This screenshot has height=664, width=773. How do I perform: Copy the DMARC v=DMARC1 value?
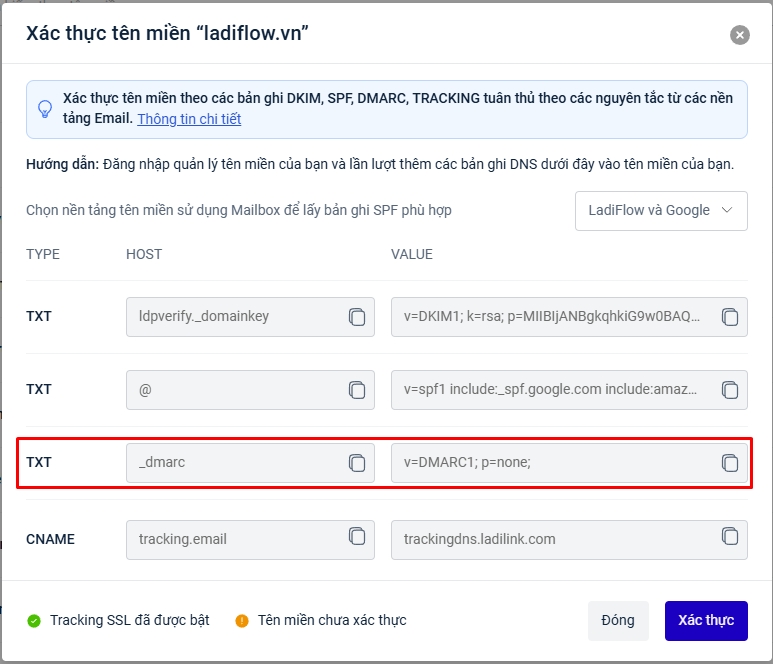point(730,463)
